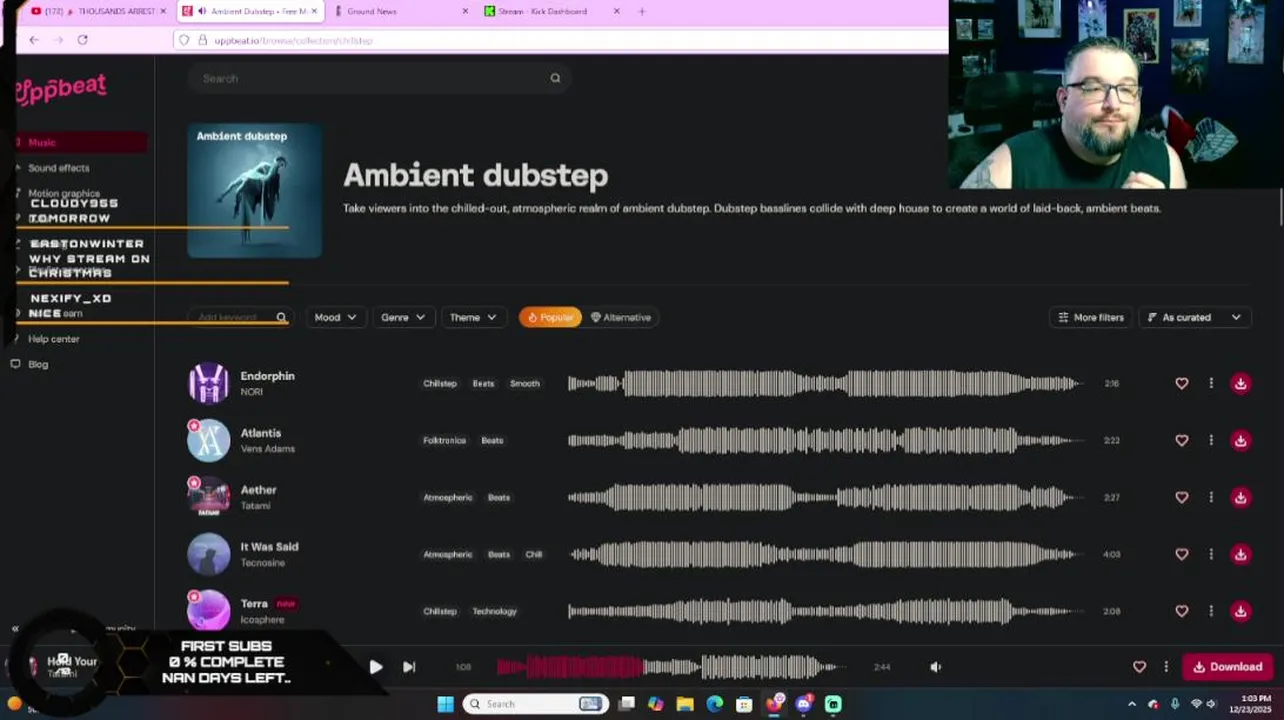Switch to the Ground News tab
This screenshot has height=720, width=1284.
pyautogui.click(x=399, y=11)
